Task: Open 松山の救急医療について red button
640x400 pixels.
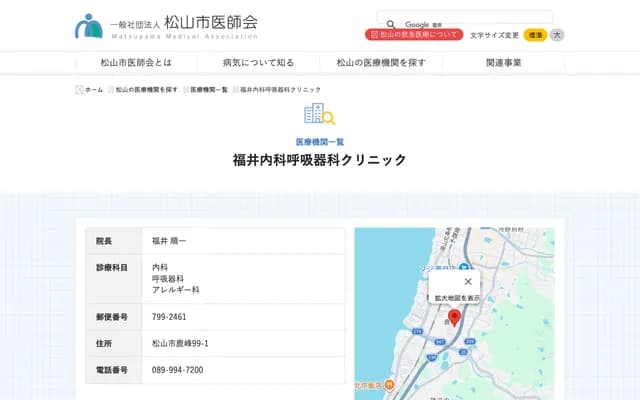Action: 414,35
